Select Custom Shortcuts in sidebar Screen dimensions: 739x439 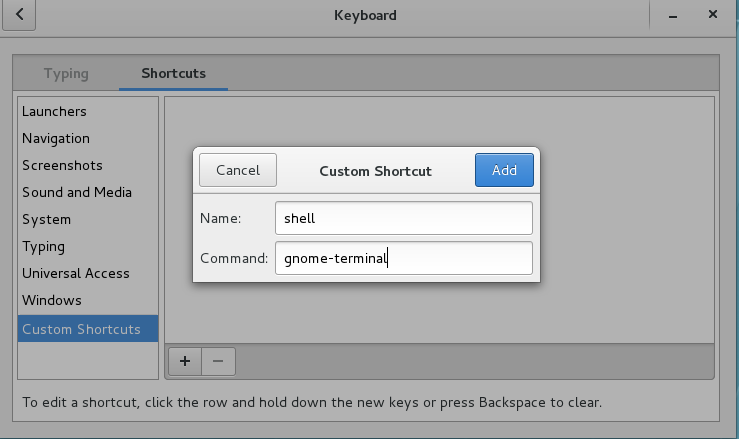81,329
